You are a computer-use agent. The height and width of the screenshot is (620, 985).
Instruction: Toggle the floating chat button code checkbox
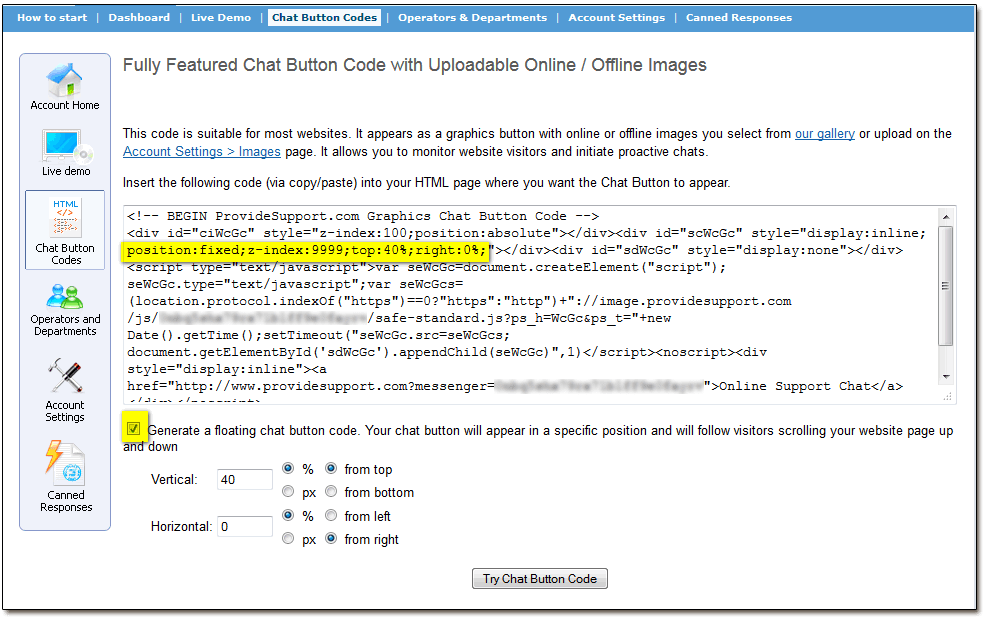[x=133, y=428]
